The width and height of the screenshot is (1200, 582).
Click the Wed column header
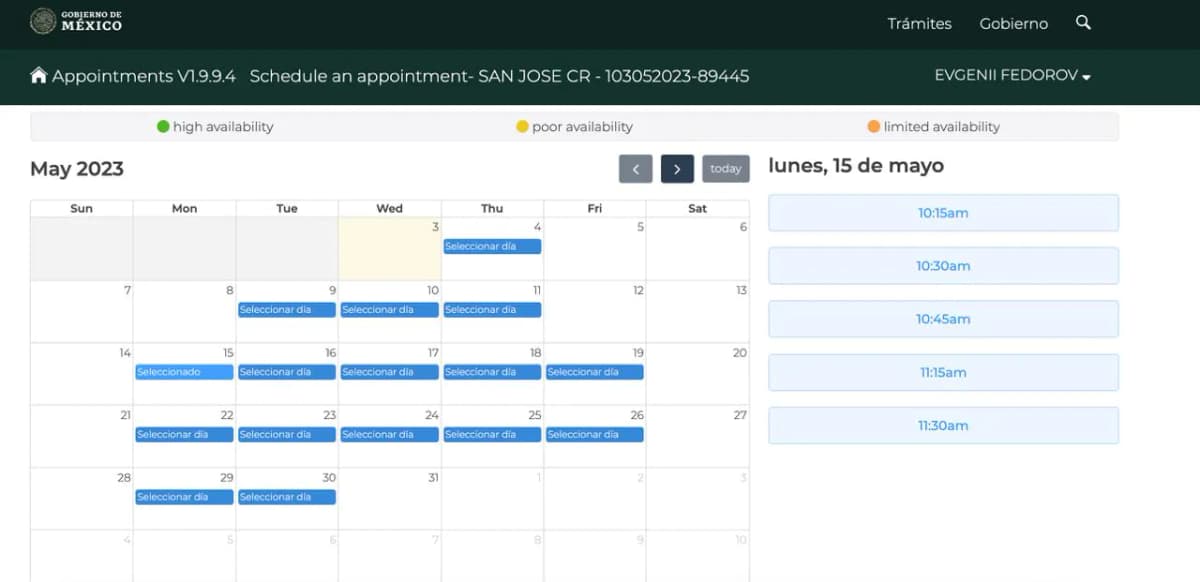(x=390, y=208)
